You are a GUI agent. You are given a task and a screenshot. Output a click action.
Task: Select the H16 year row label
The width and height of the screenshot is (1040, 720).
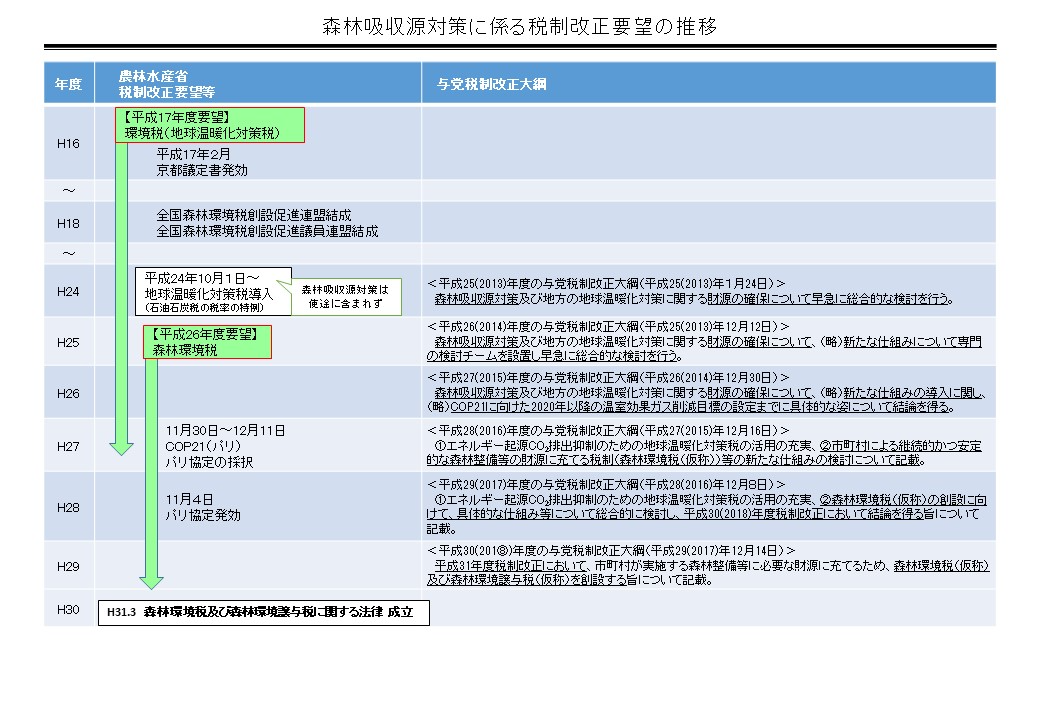(68, 143)
